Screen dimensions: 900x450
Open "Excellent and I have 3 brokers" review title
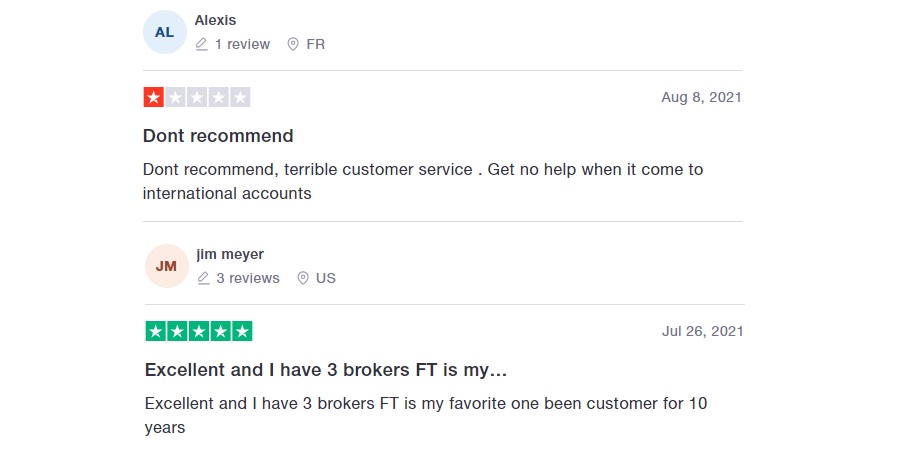pyautogui.click(x=325, y=370)
